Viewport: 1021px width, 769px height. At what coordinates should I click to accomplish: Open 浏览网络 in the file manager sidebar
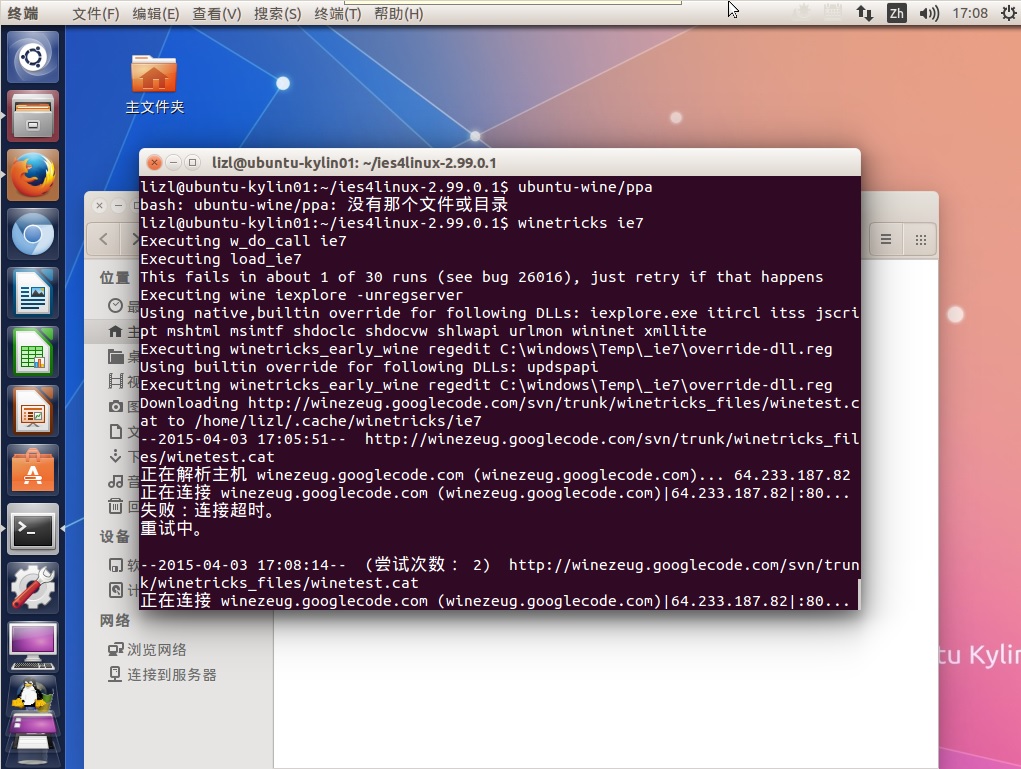coord(148,649)
